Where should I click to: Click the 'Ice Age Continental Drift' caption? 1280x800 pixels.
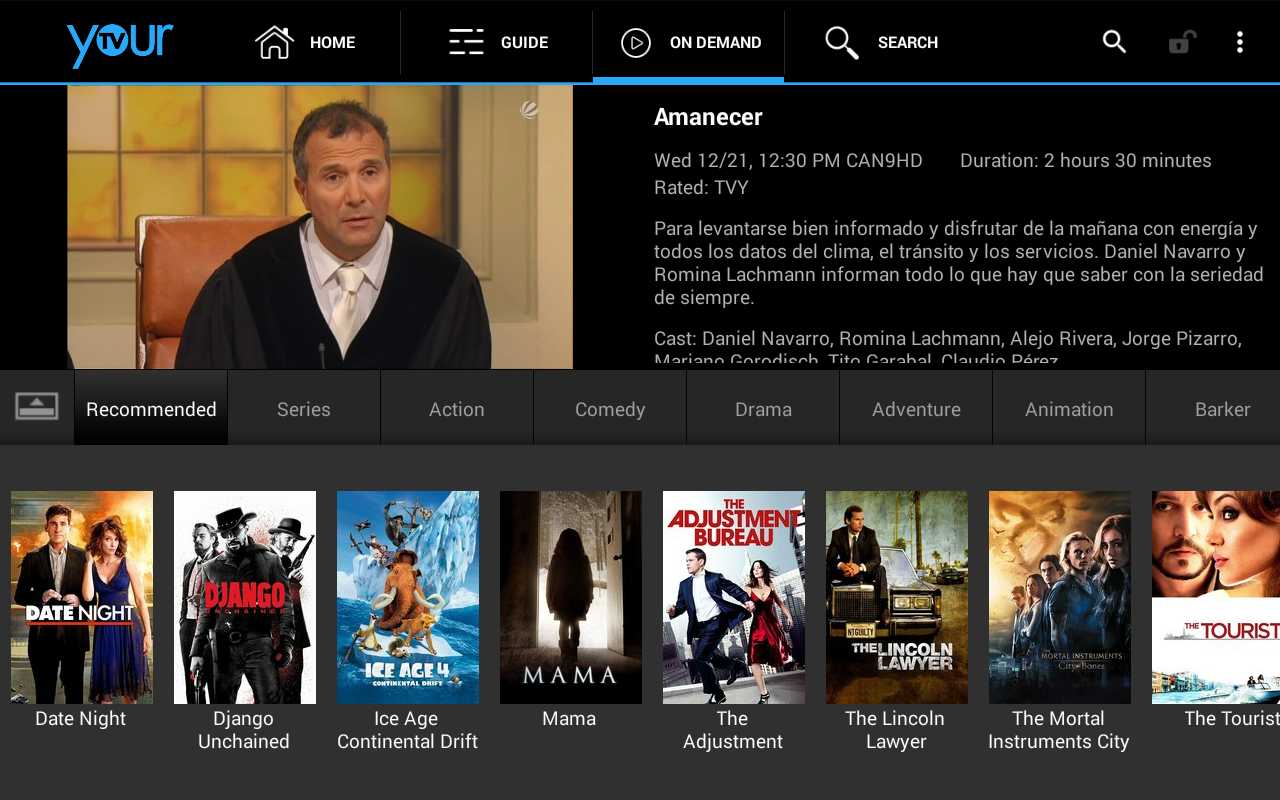[x=407, y=730]
